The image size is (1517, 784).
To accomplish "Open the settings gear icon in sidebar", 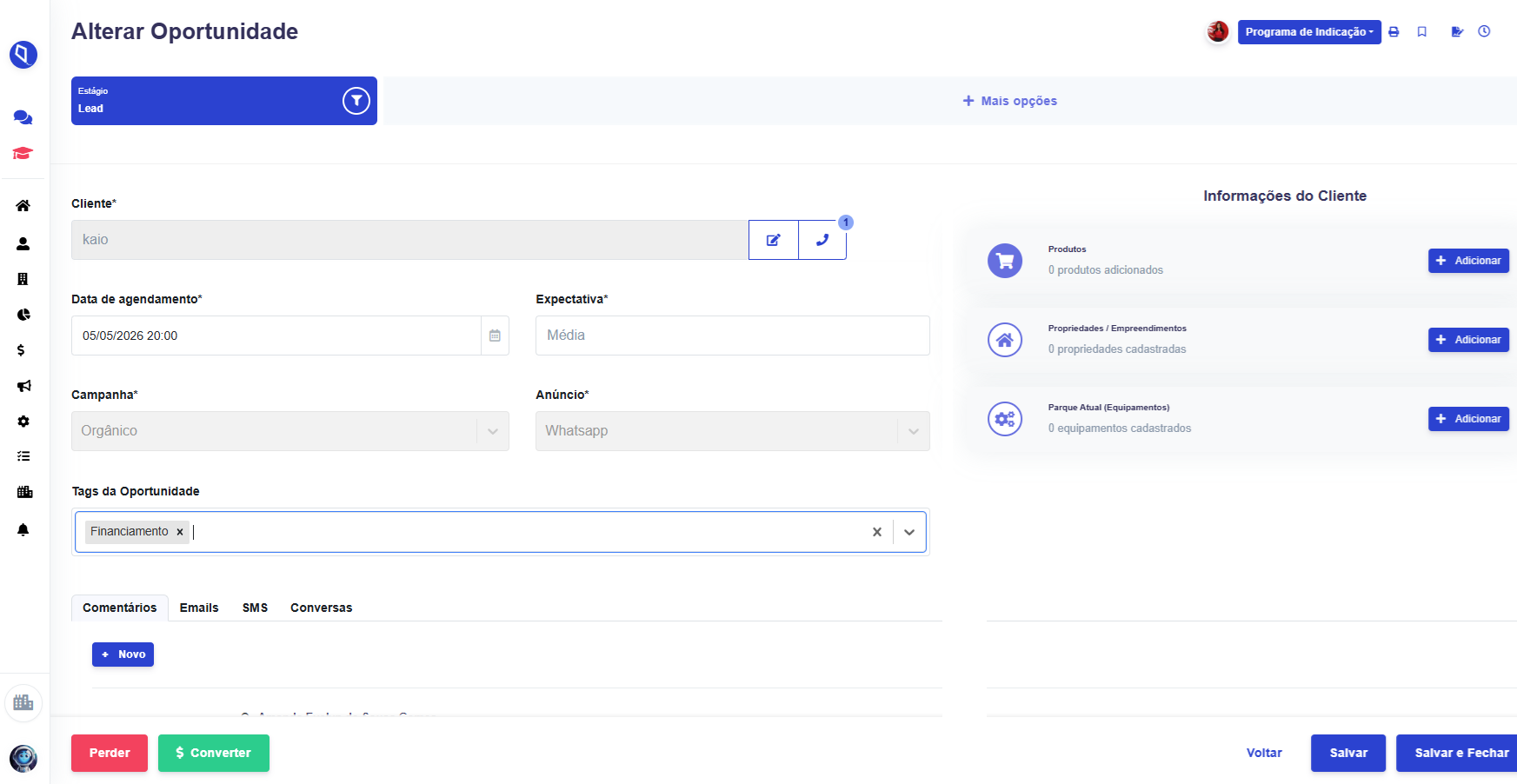I will tap(23, 422).
